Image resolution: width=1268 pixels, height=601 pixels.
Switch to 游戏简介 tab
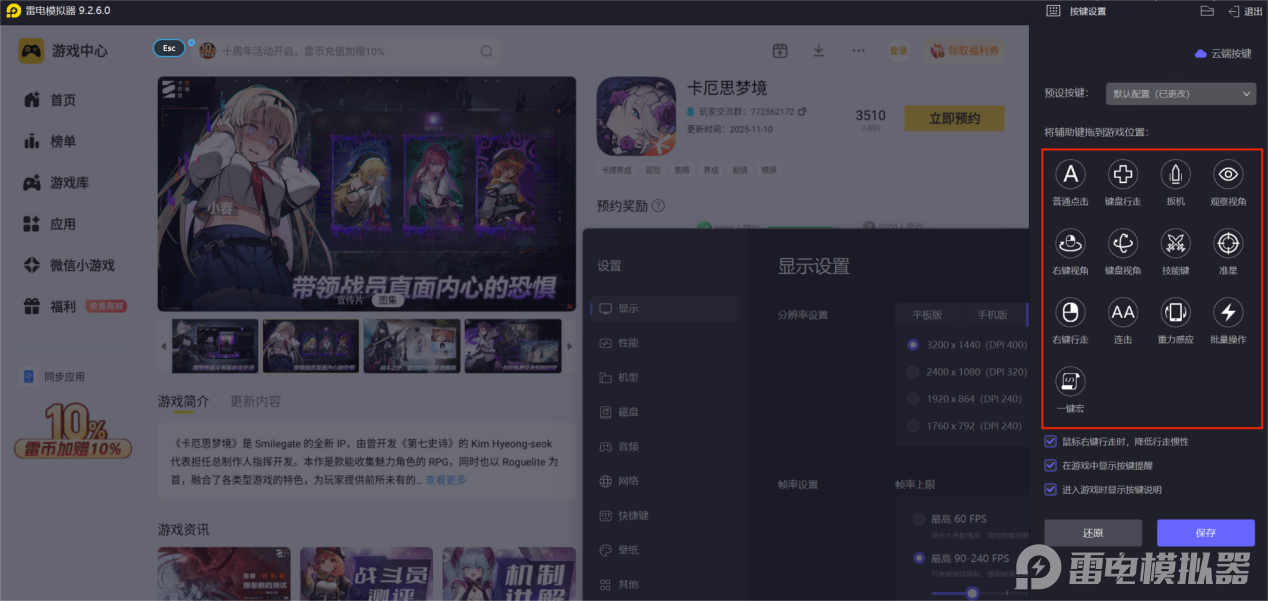click(183, 401)
